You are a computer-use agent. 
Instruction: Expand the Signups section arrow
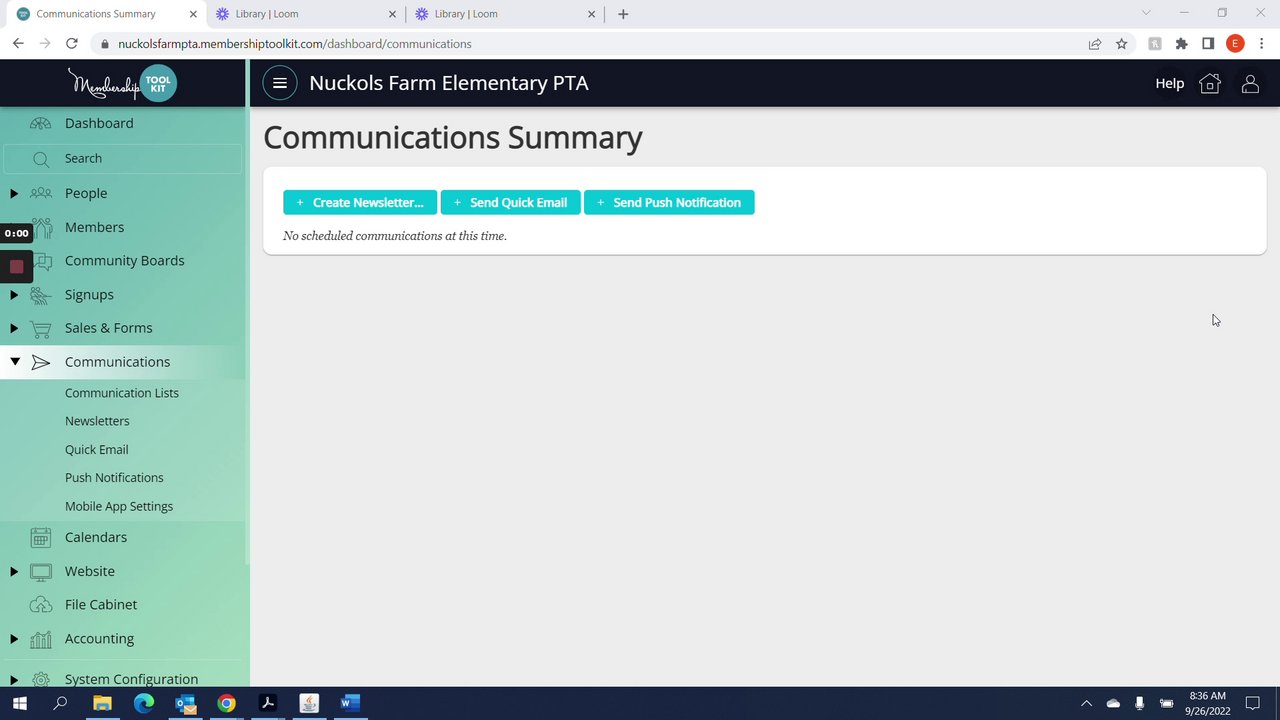tap(14, 295)
